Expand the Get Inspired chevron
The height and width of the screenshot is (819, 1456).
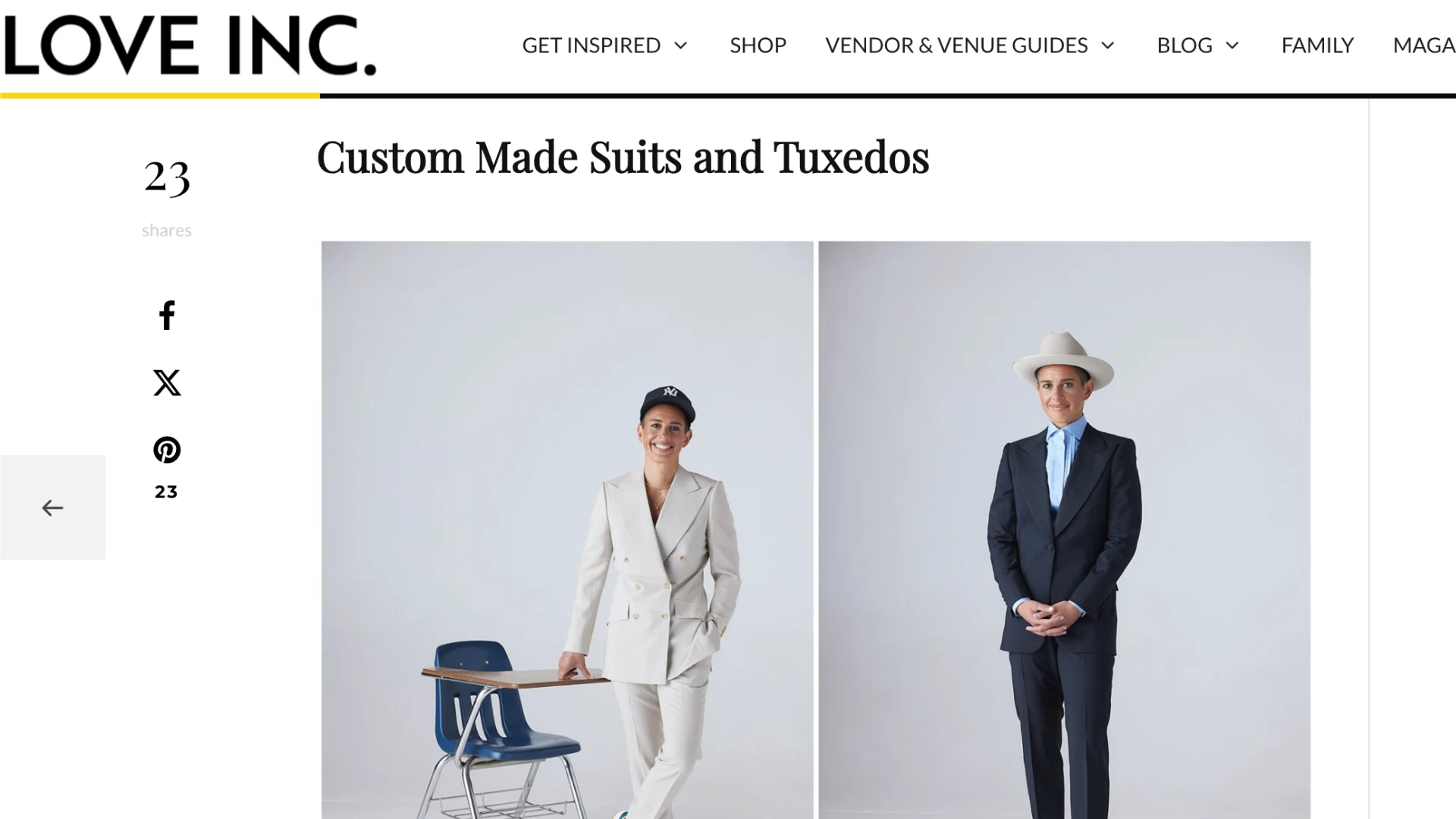coord(681,45)
